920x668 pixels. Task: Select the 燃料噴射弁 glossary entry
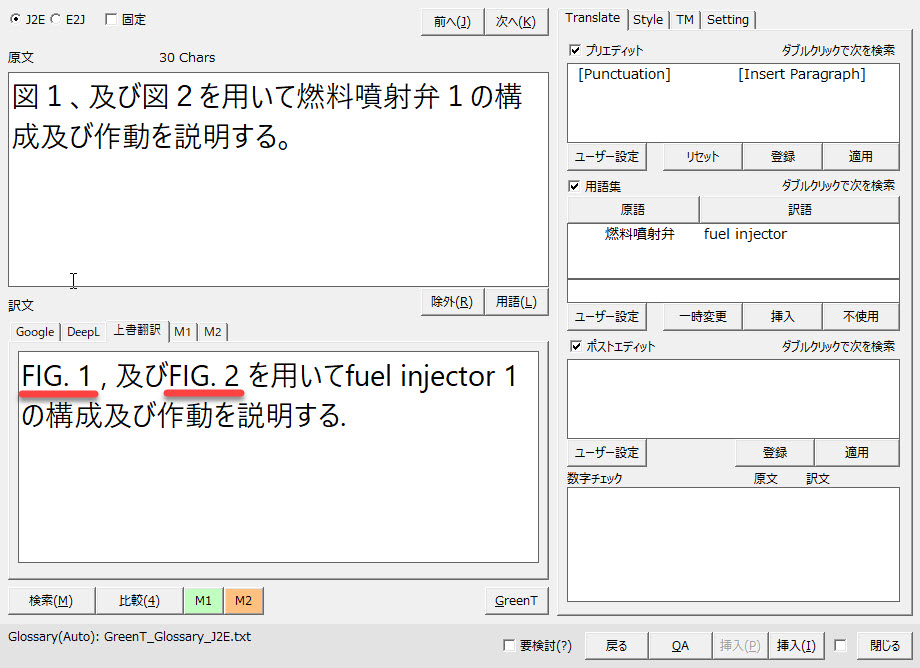point(640,234)
